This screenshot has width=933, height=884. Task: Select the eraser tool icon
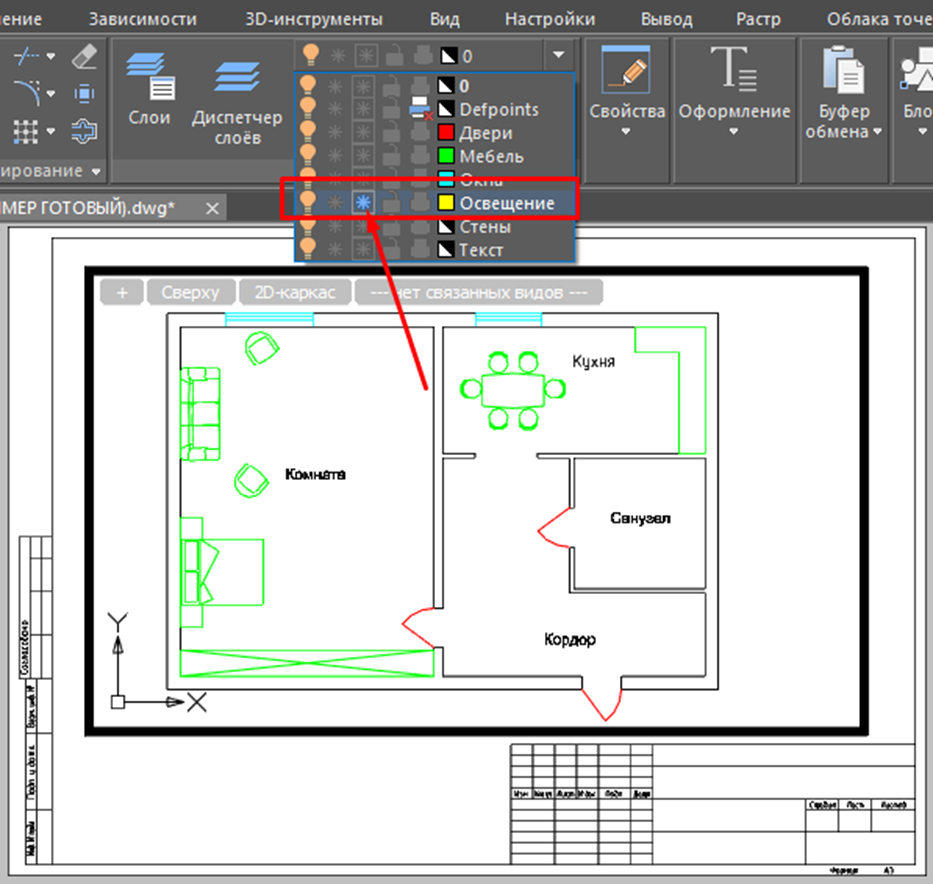[85, 56]
